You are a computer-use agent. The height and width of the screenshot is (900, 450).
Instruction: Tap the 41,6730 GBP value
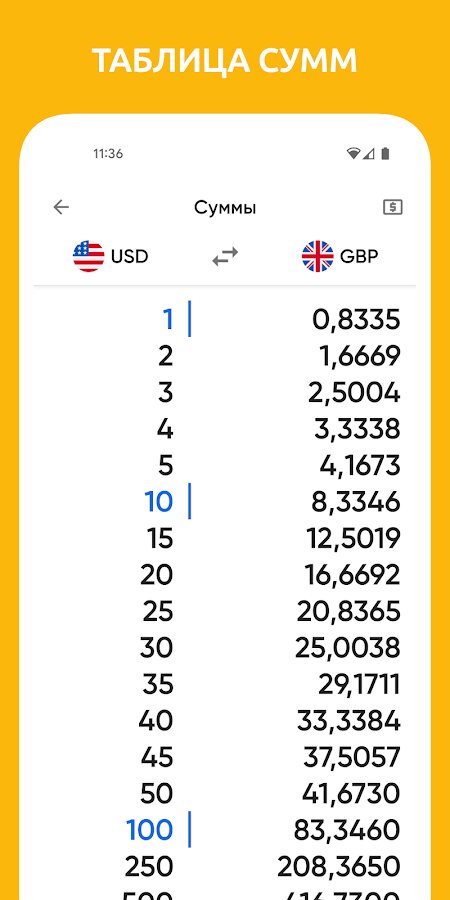click(x=351, y=794)
